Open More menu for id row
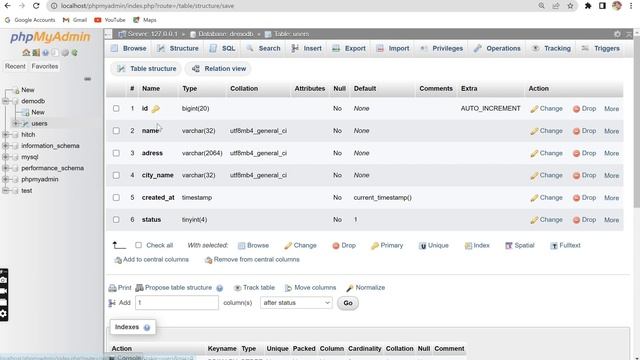Image resolution: width=640 pixels, height=360 pixels. point(611,109)
